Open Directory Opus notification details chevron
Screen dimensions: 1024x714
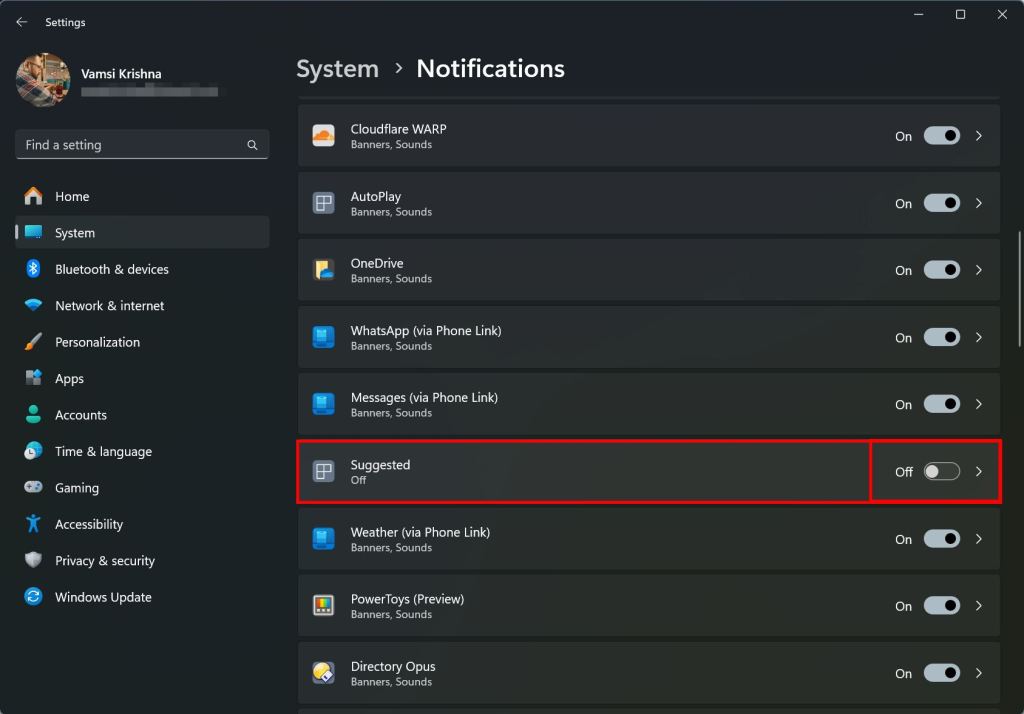point(979,673)
